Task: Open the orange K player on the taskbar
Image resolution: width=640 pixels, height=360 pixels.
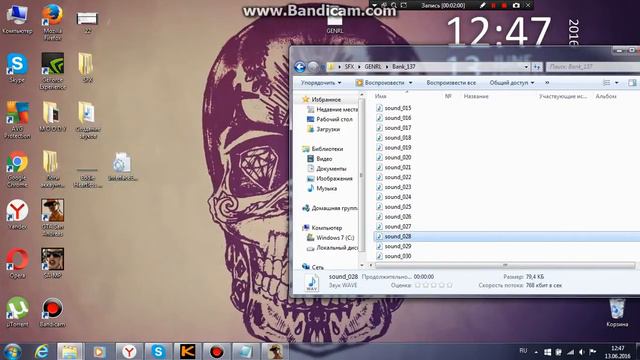Action: pos(187,351)
